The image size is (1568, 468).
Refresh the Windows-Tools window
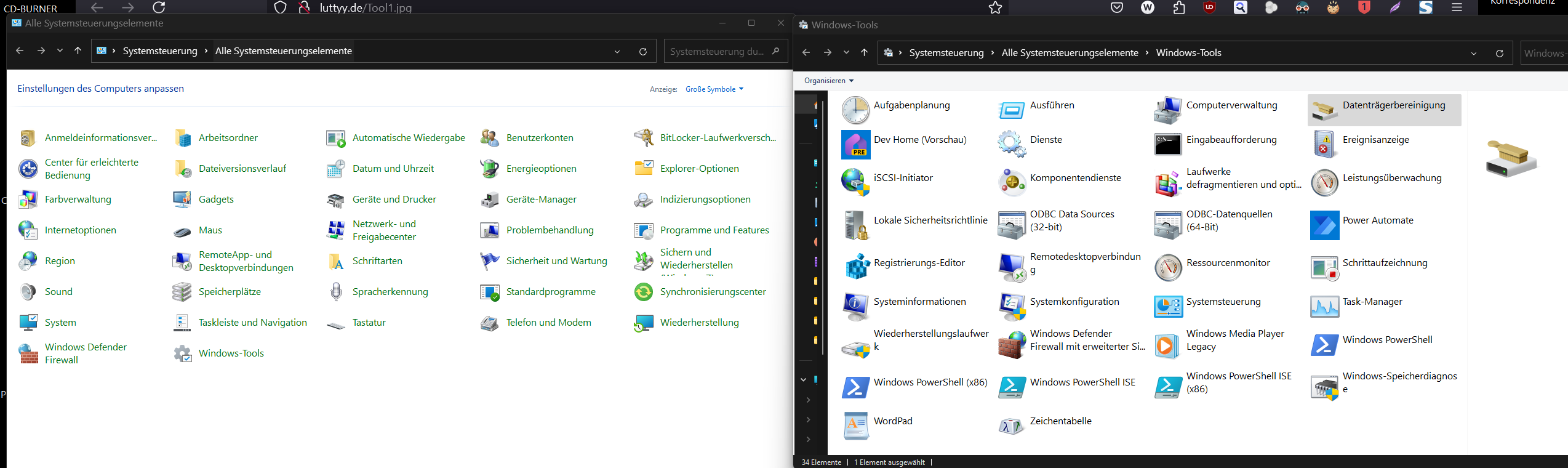point(1500,54)
